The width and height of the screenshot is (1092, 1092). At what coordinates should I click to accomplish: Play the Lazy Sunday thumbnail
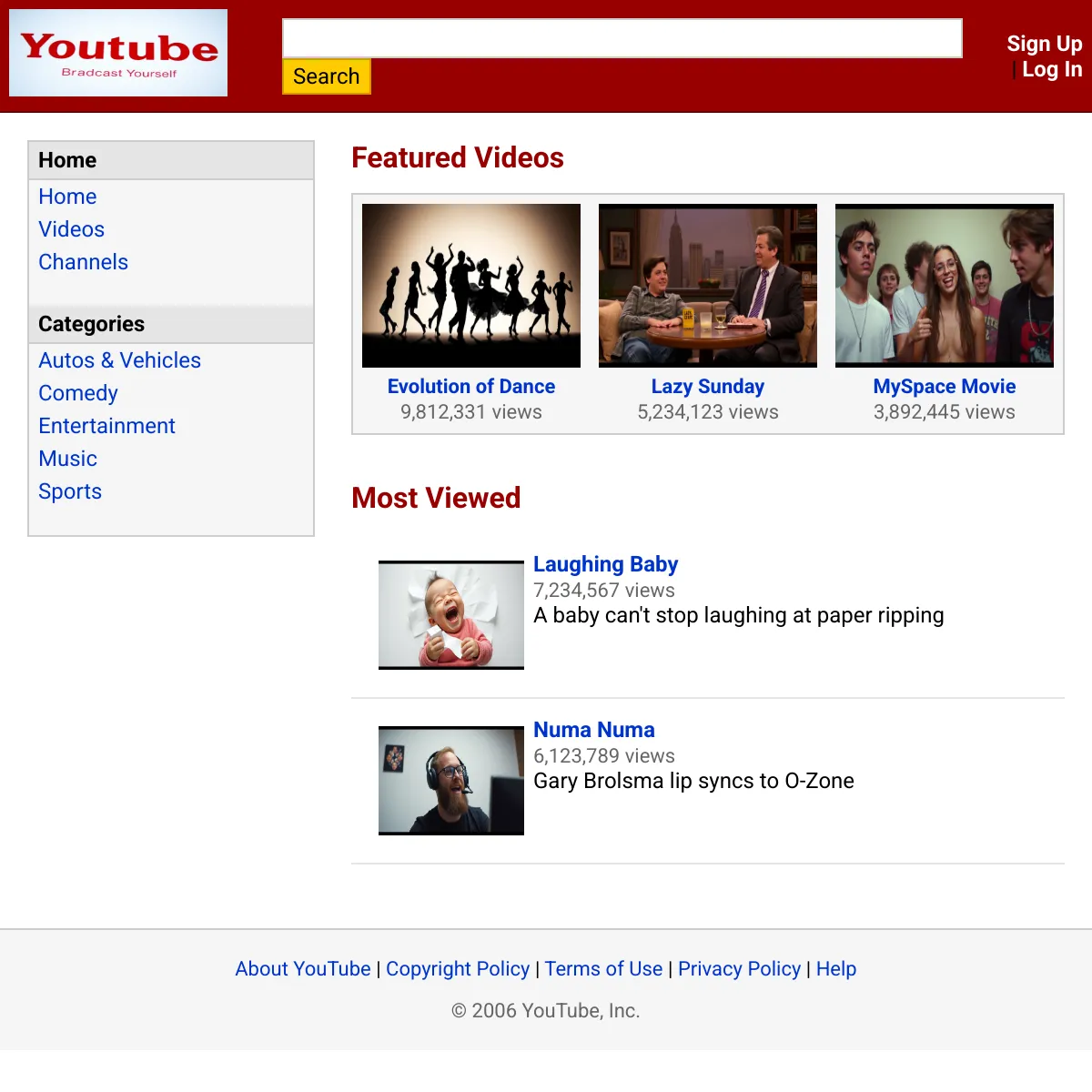click(708, 286)
